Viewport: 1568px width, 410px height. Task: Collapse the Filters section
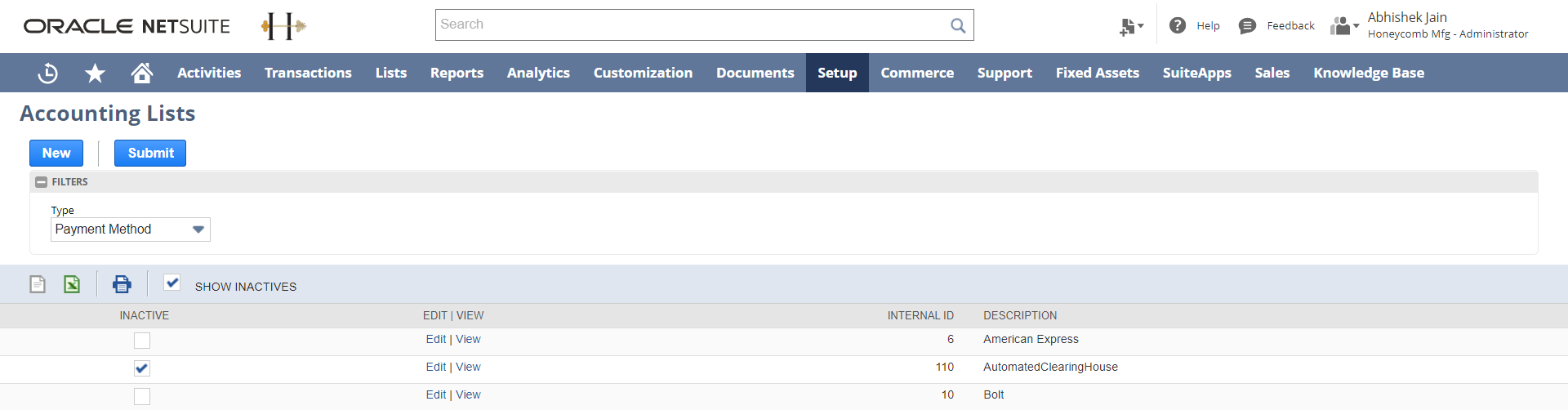coord(42,182)
